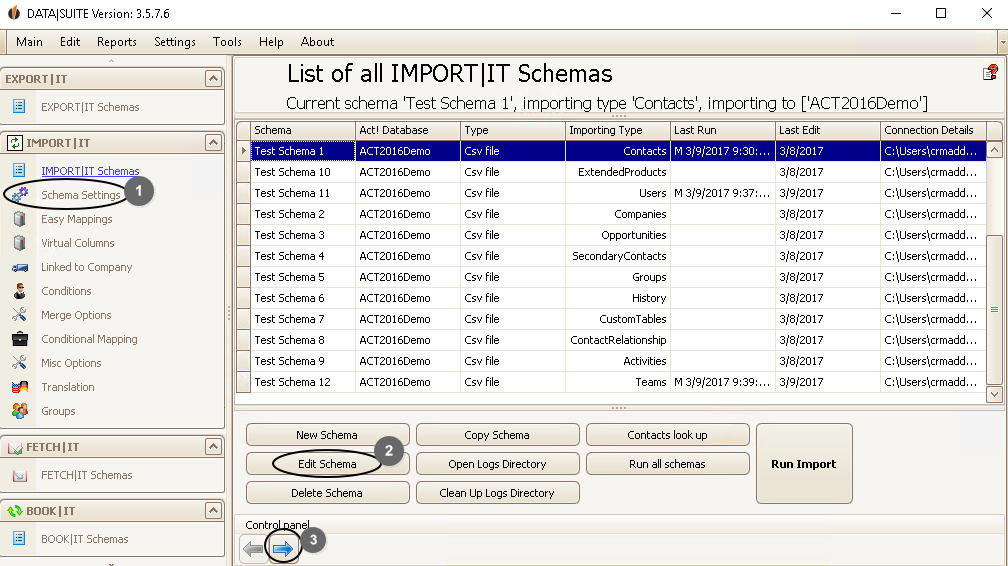Click the Opportunities importing type cell

click(618, 235)
